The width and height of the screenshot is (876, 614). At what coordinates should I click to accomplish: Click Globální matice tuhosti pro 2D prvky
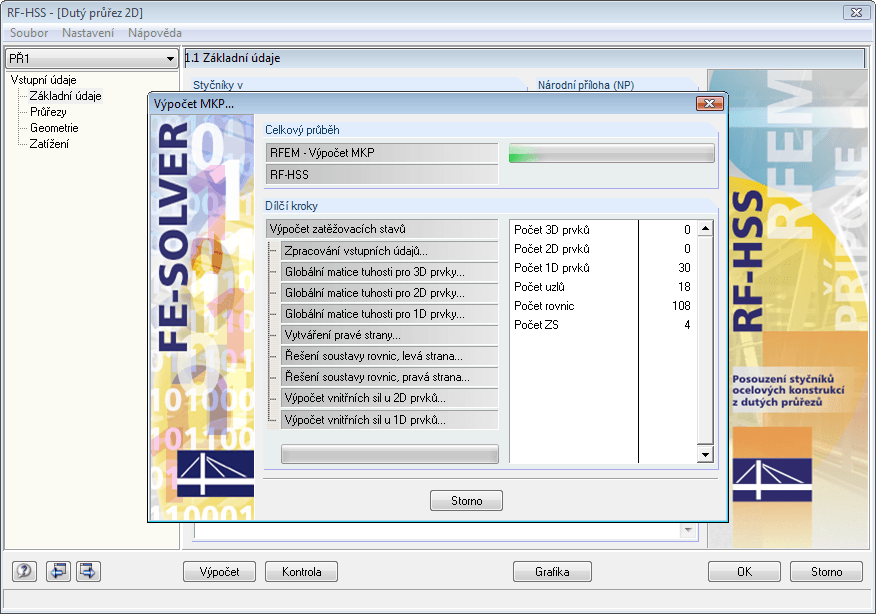[389, 293]
